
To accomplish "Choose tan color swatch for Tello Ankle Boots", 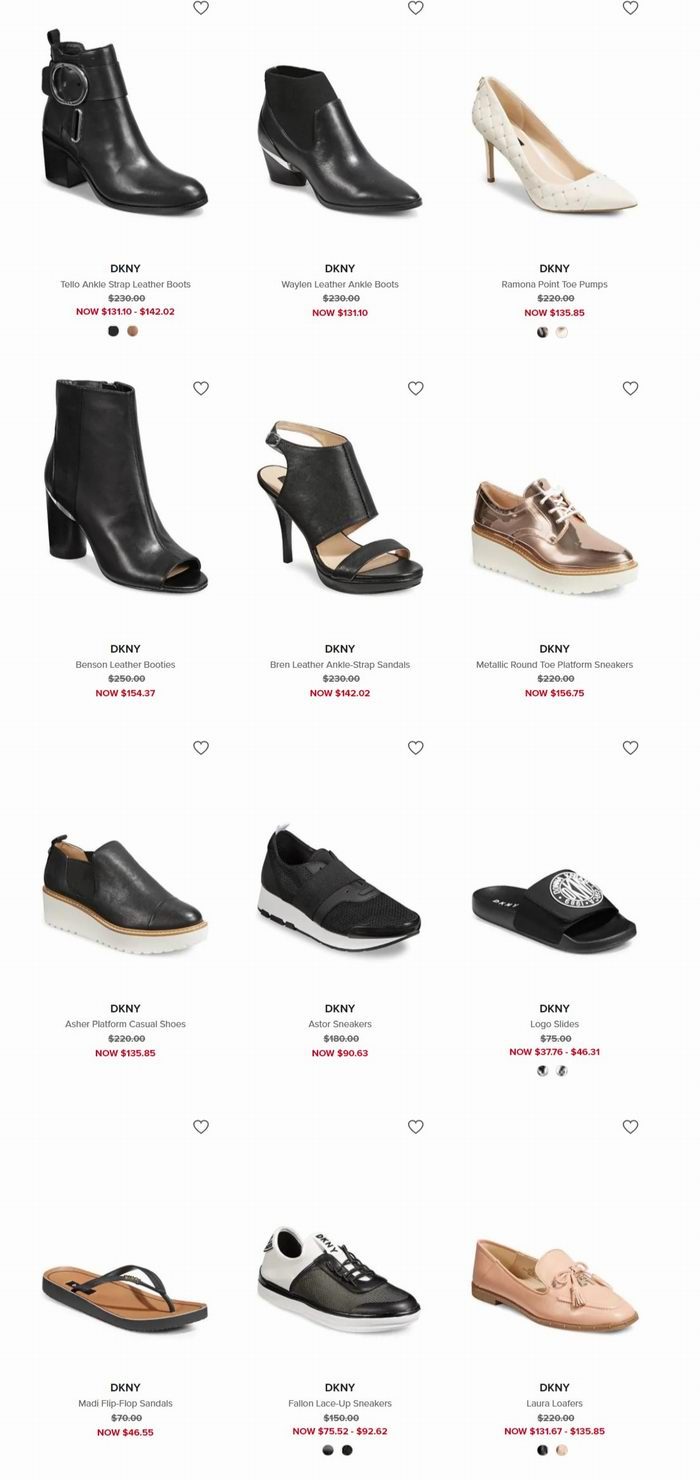I will pos(133,331).
